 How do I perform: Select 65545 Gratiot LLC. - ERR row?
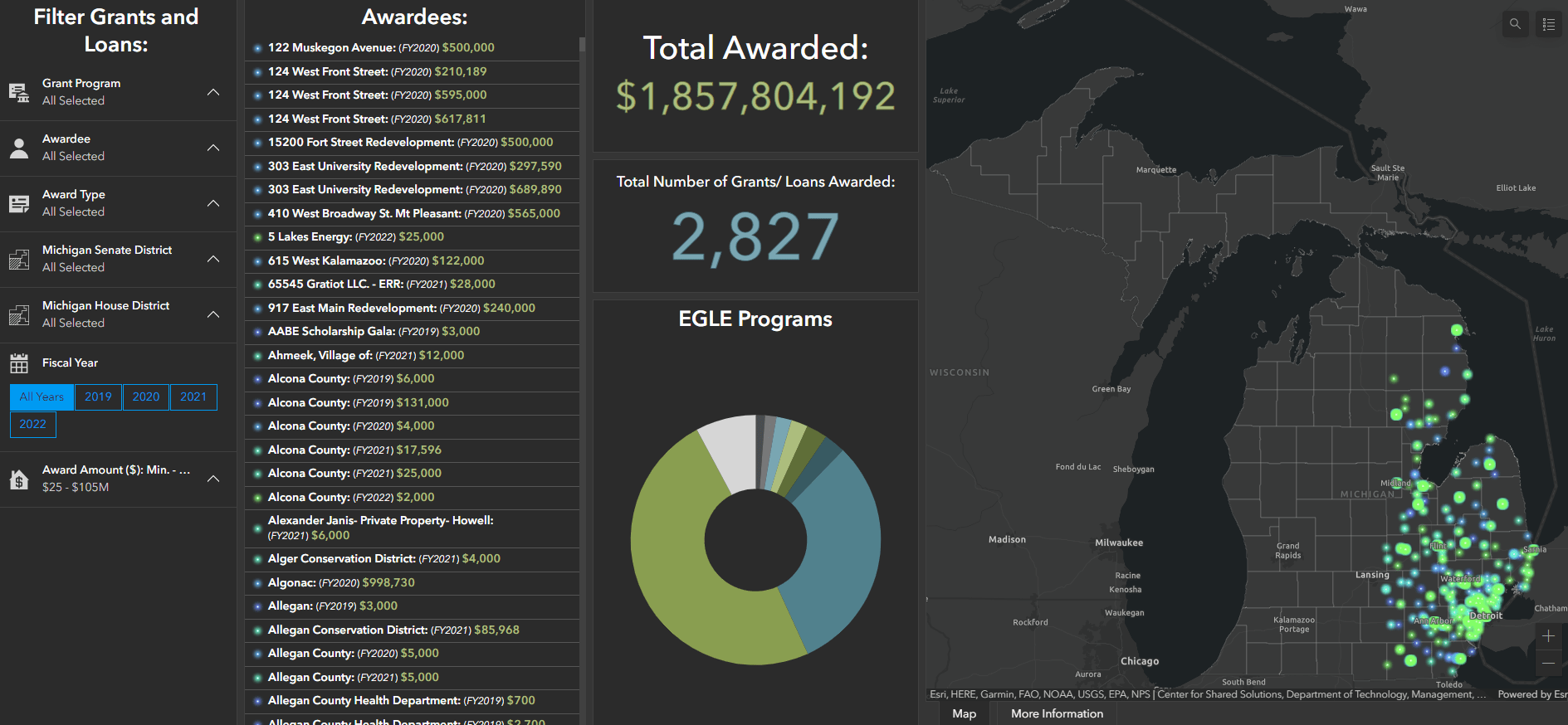413,285
